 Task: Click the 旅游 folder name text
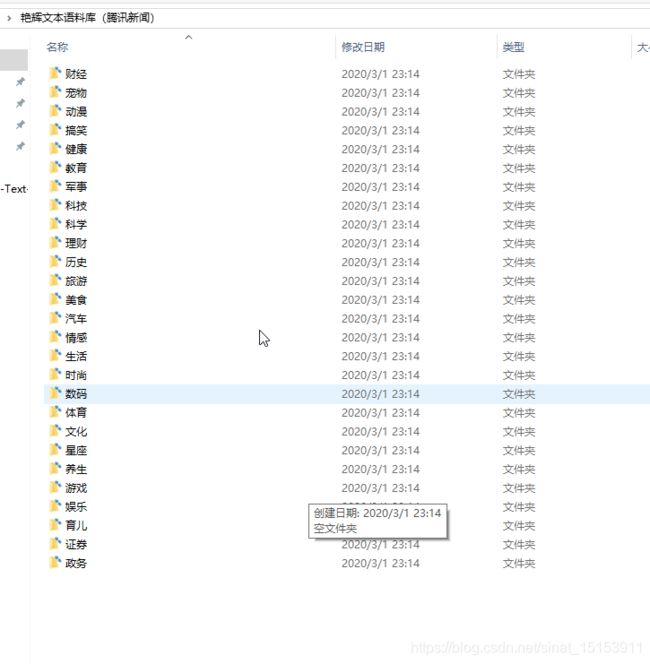click(x=76, y=281)
